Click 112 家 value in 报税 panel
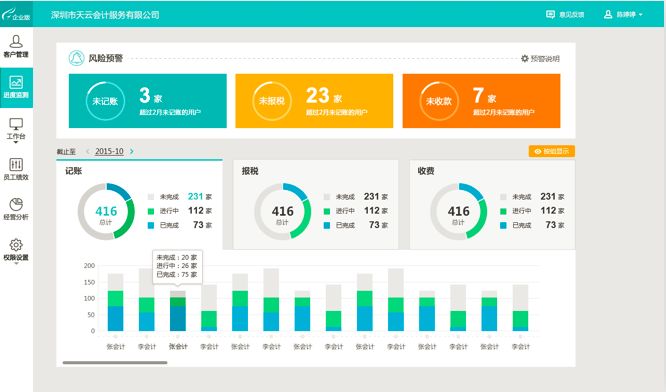 [x=376, y=211]
